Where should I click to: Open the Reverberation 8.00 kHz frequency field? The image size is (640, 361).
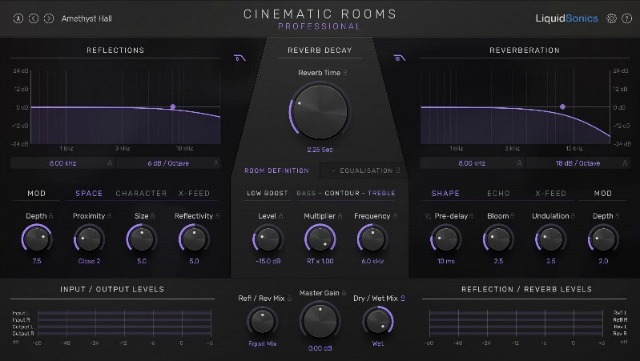click(x=472, y=163)
